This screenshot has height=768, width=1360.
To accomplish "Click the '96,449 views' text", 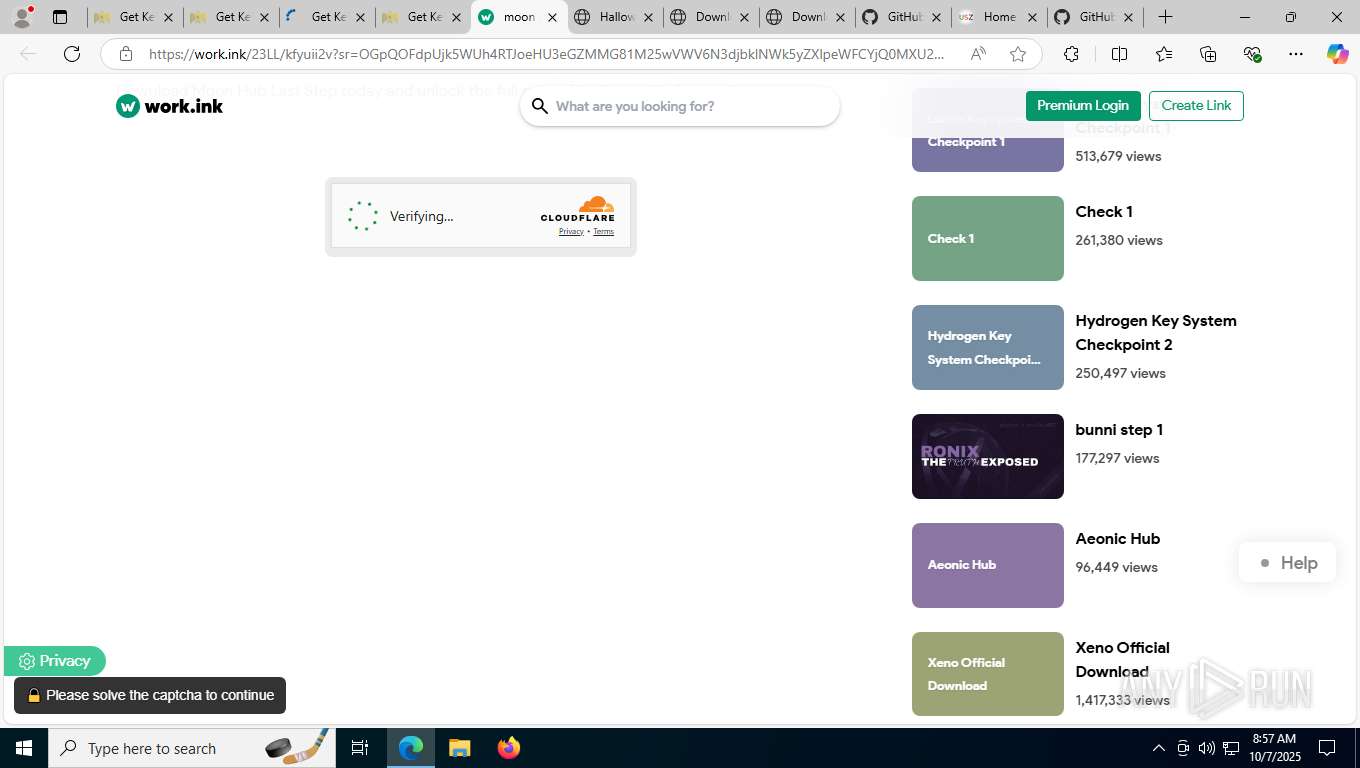I will pyautogui.click(x=1116, y=567).
